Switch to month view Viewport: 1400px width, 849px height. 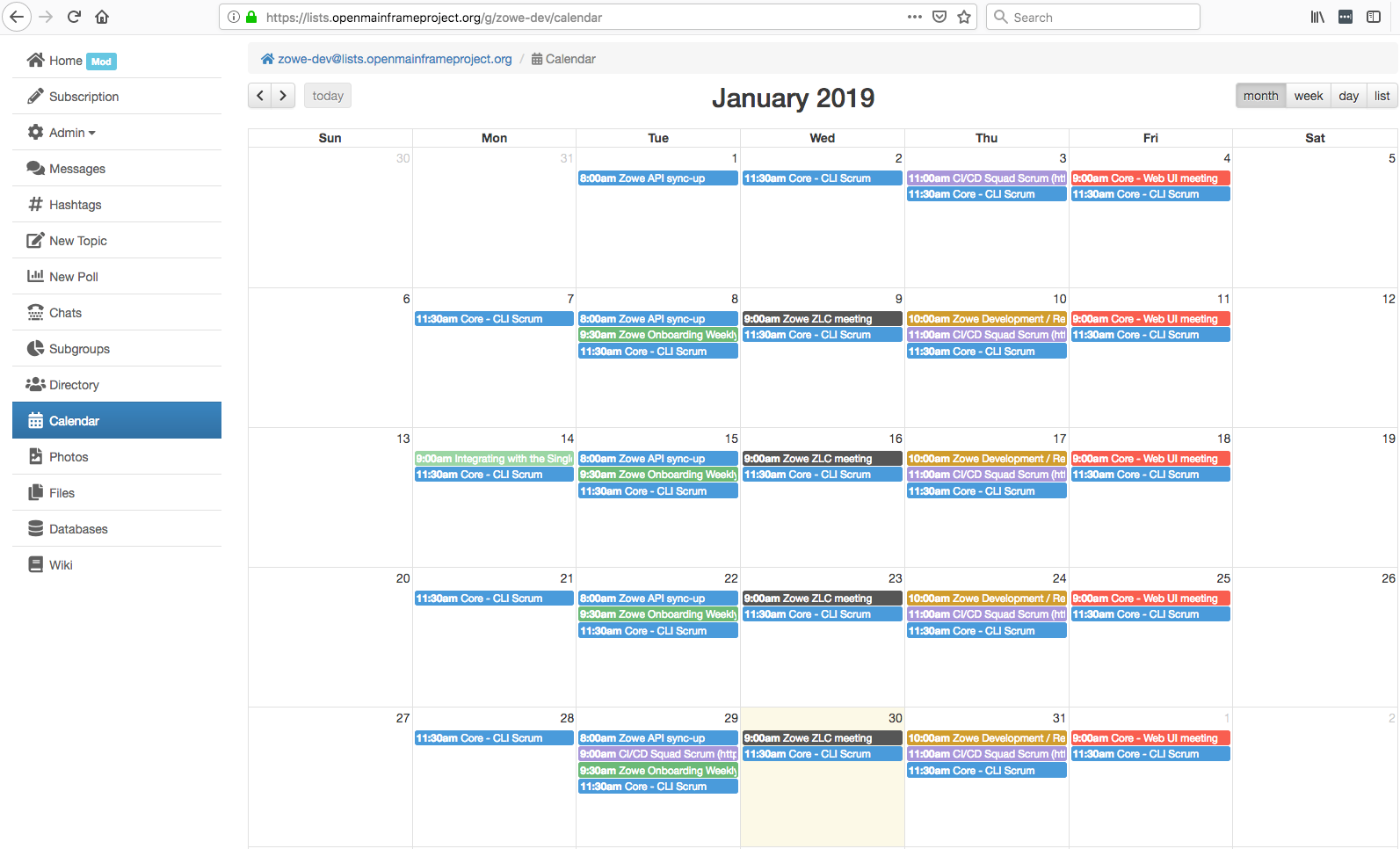(x=1261, y=96)
